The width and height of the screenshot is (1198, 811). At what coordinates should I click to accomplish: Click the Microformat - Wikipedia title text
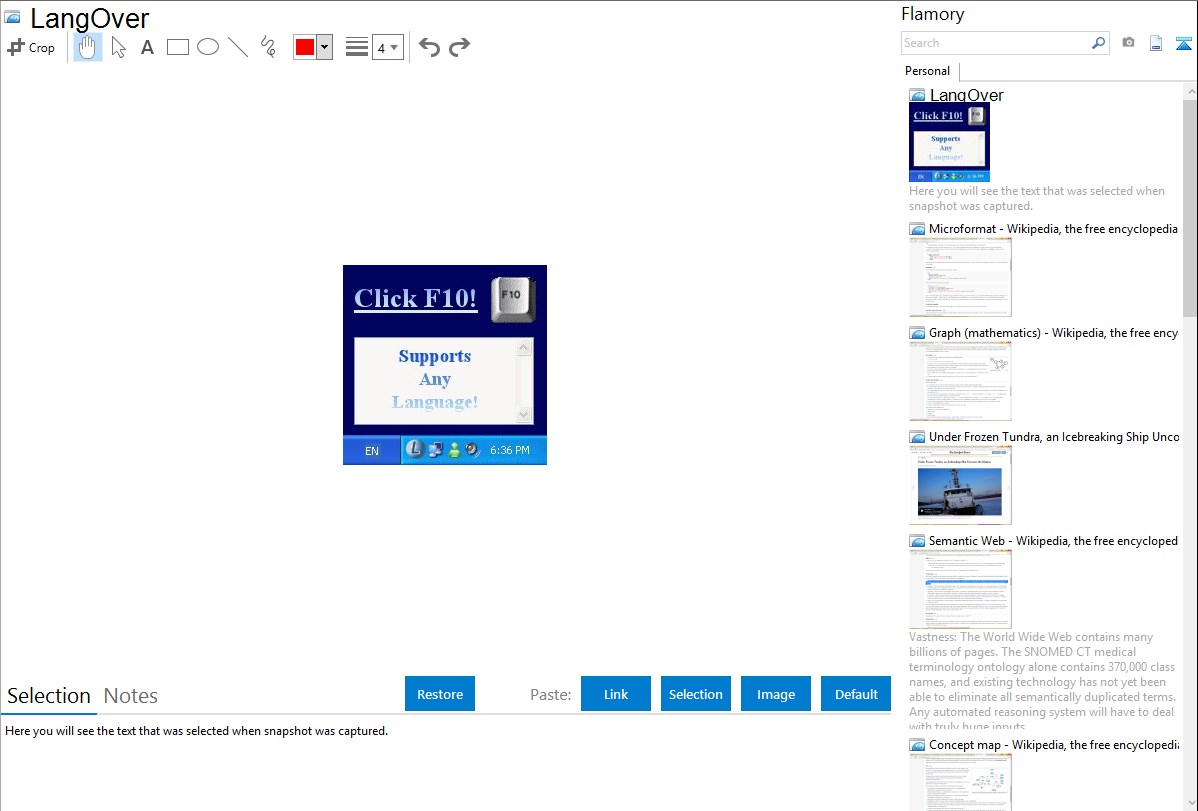pyautogui.click(x=1053, y=229)
